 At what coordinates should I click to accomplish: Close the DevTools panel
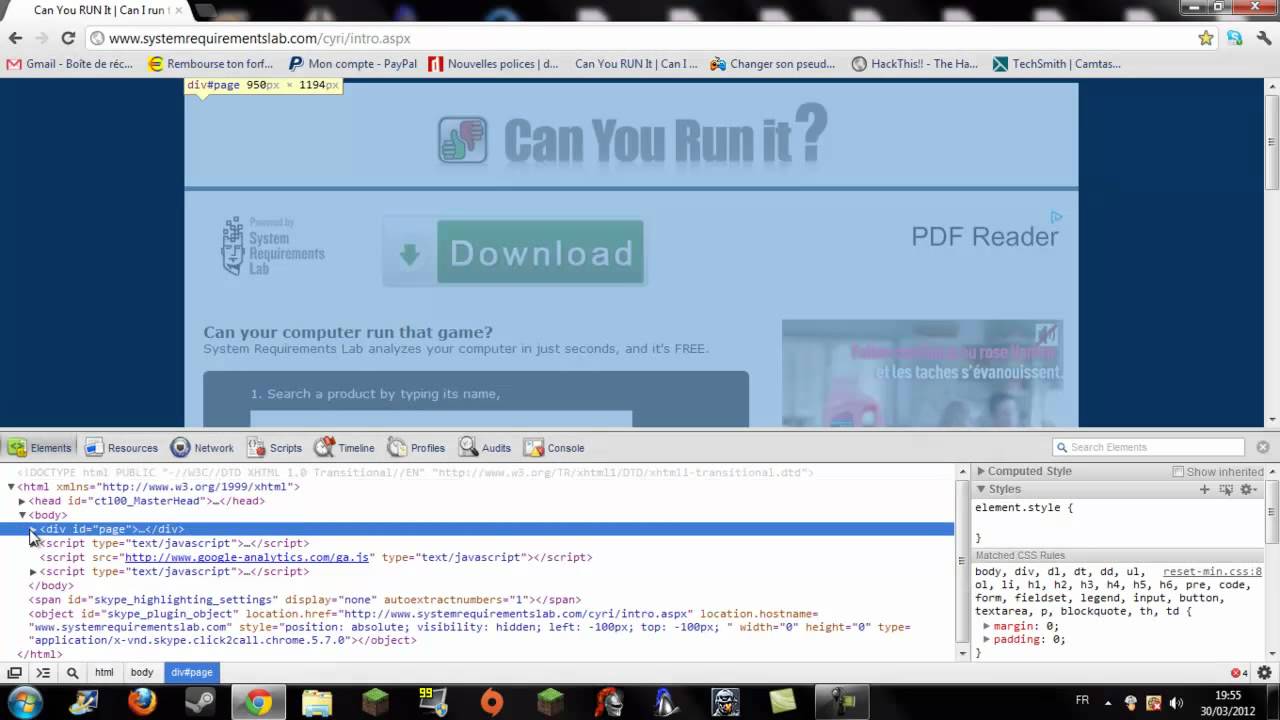1263,447
